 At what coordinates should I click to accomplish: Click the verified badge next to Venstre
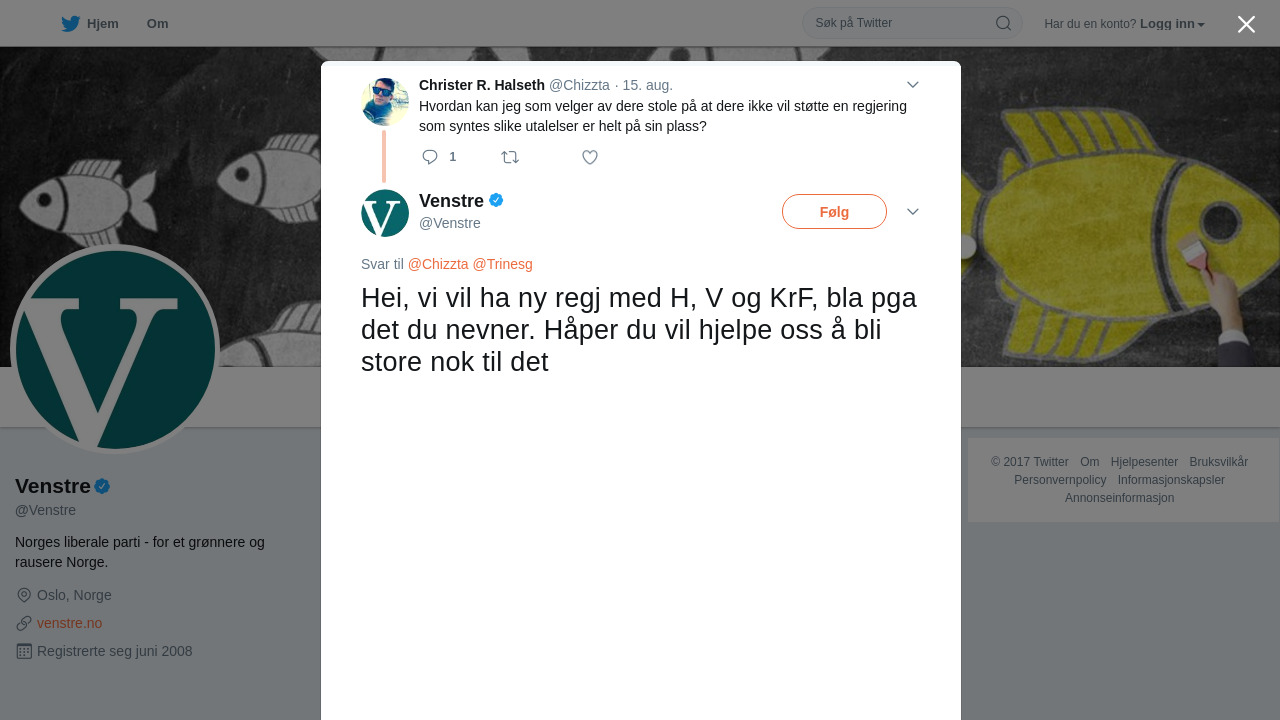click(x=496, y=200)
